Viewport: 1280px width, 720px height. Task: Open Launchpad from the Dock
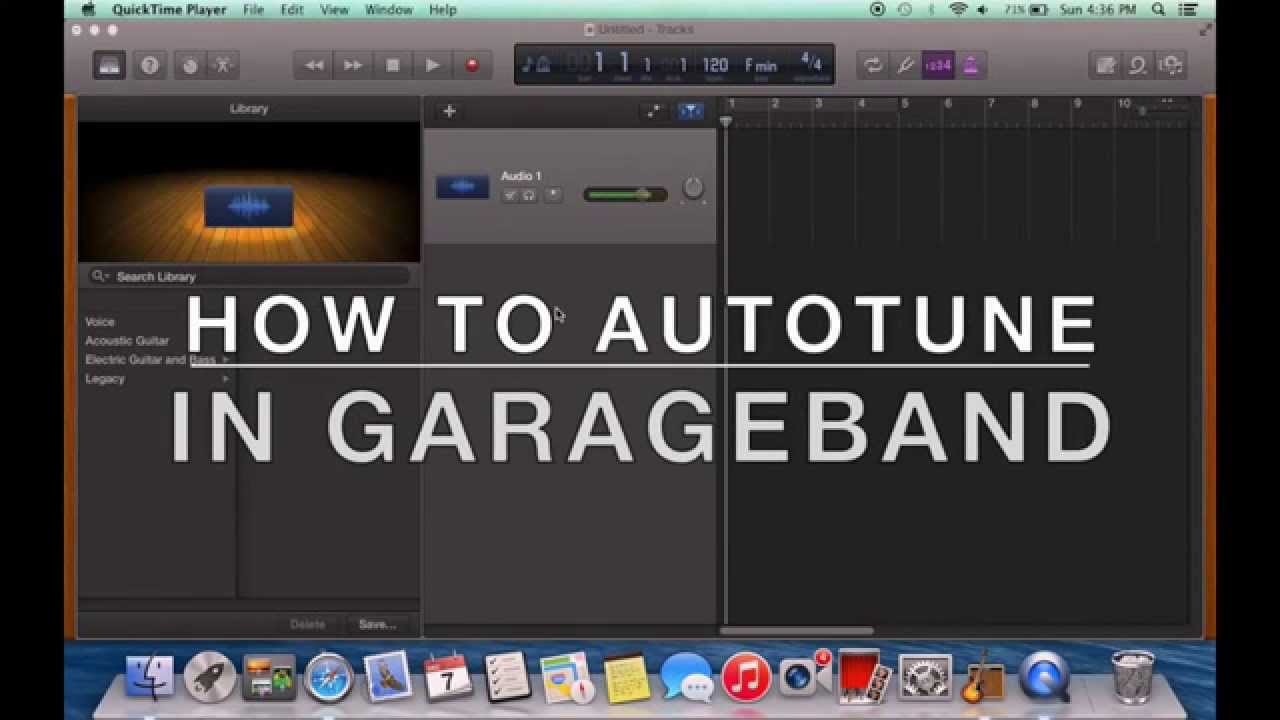[x=209, y=677]
